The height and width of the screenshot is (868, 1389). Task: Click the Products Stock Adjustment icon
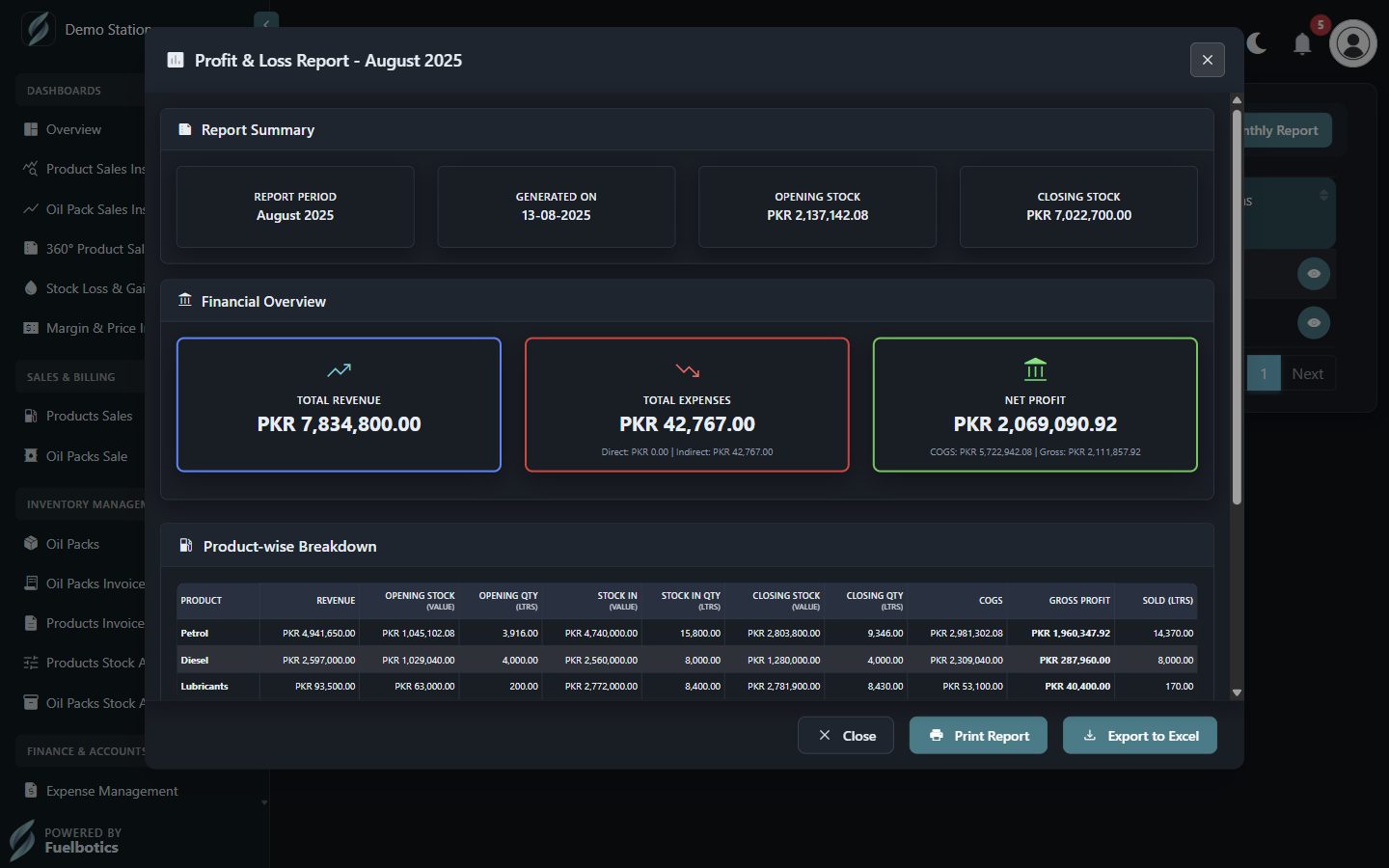[31, 663]
